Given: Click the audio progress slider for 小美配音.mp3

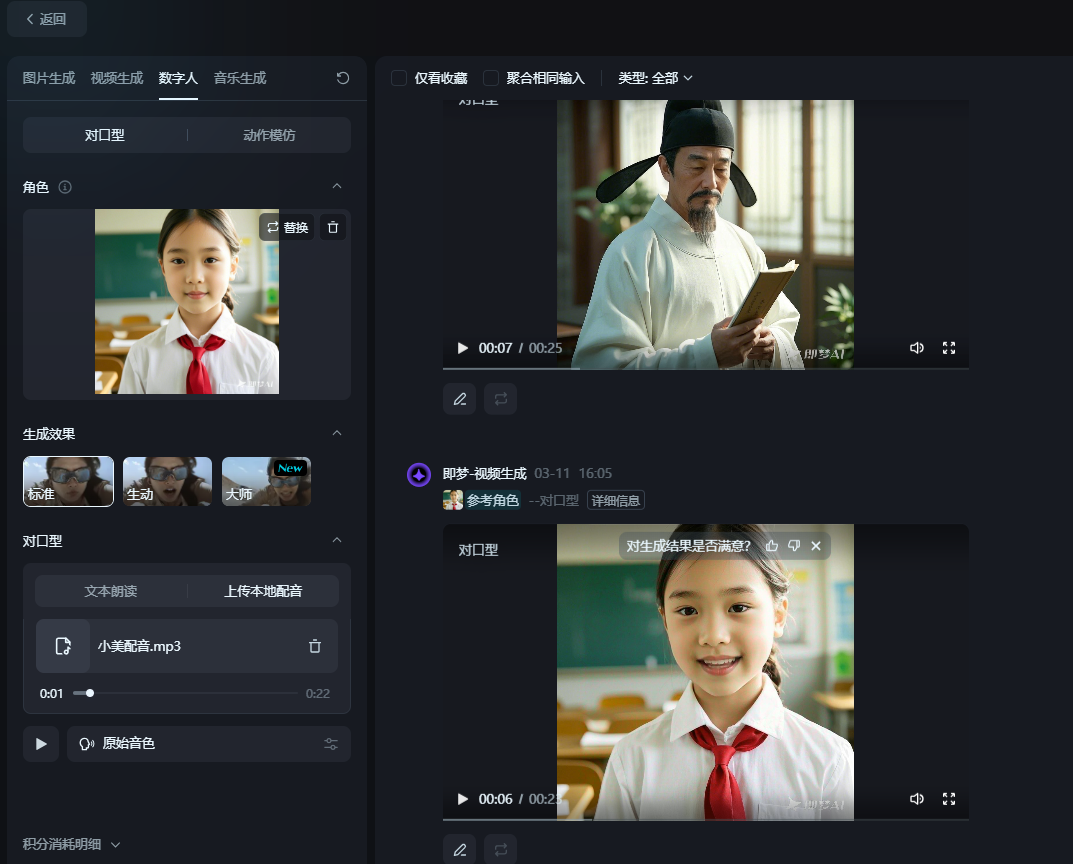Looking at the screenshot, I should pos(185,693).
